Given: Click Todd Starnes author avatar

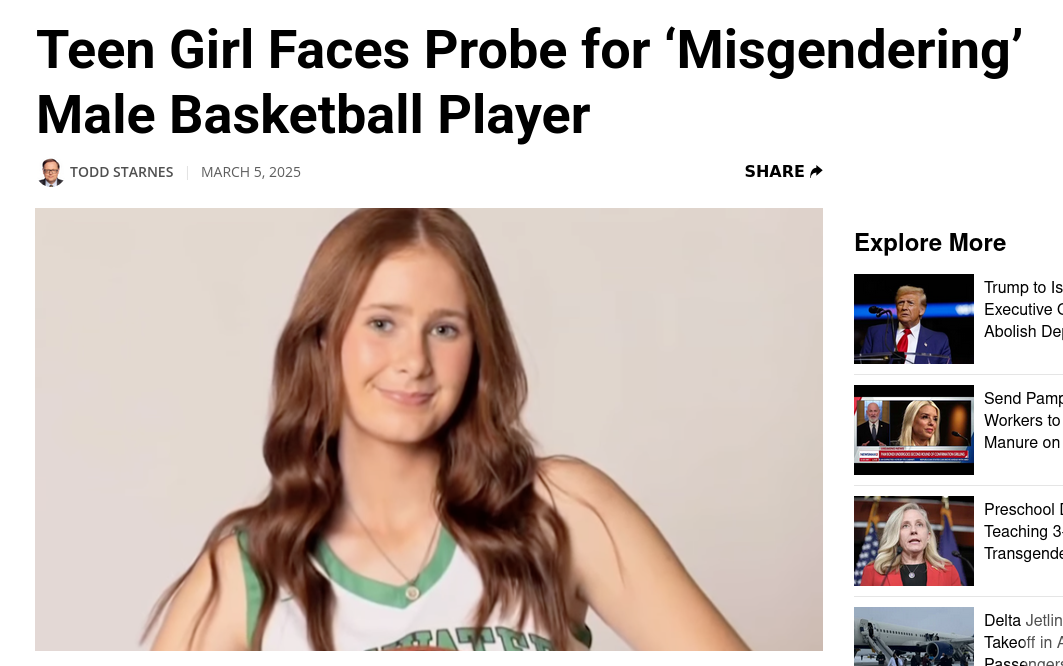Looking at the screenshot, I should point(50,172).
